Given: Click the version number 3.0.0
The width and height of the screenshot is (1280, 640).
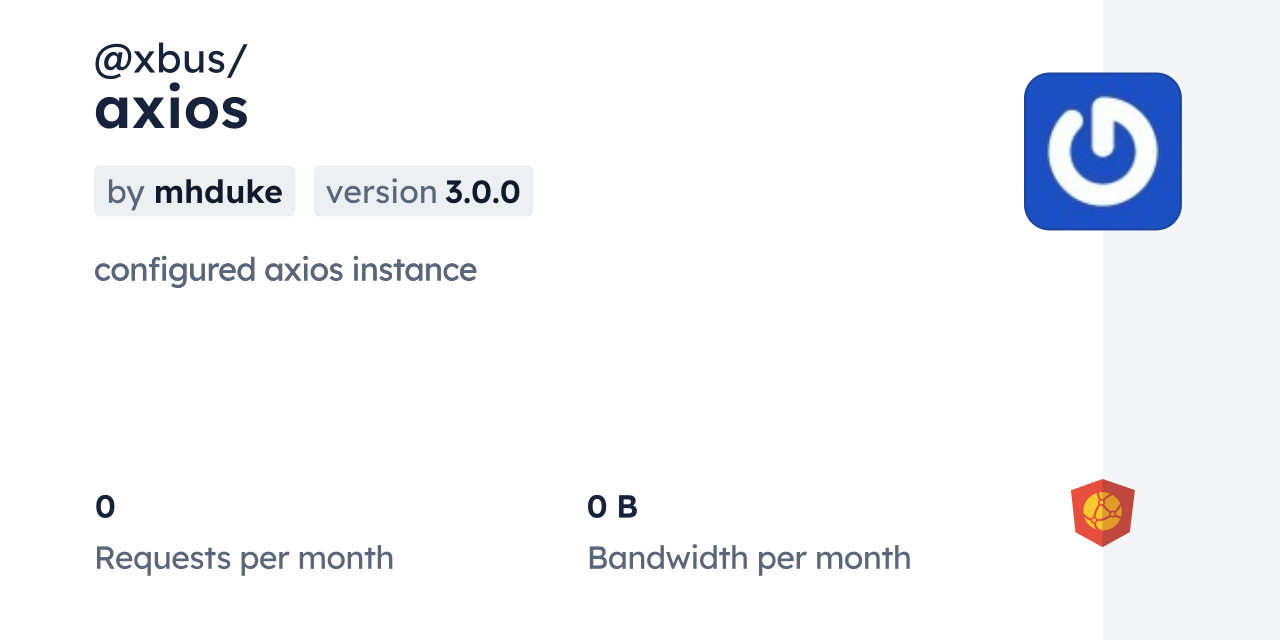Looking at the screenshot, I should 483,191.
